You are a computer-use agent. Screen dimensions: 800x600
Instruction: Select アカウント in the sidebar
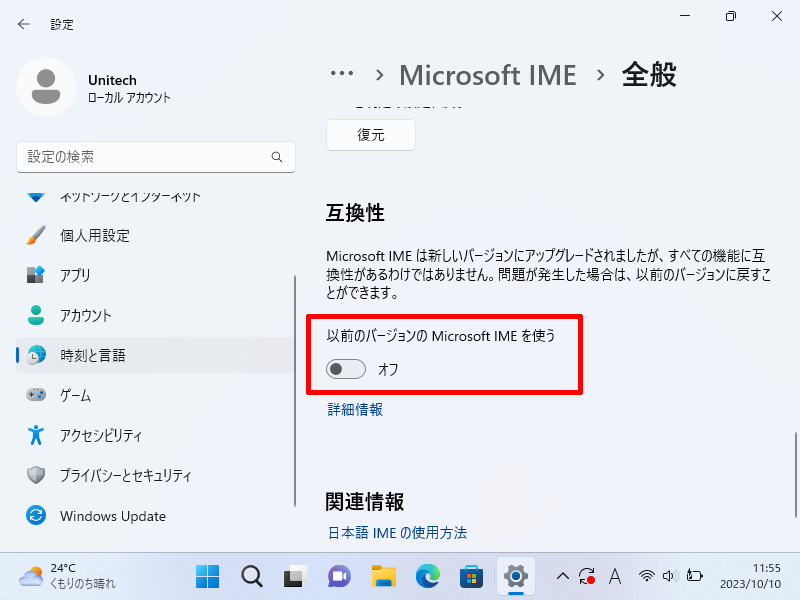point(156,315)
